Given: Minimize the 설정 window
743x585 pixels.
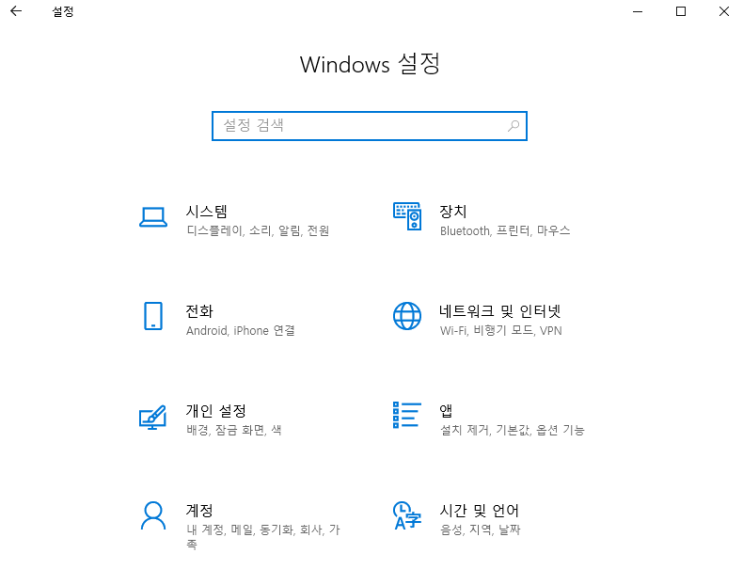Looking at the screenshot, I should (x=638, y=11).
